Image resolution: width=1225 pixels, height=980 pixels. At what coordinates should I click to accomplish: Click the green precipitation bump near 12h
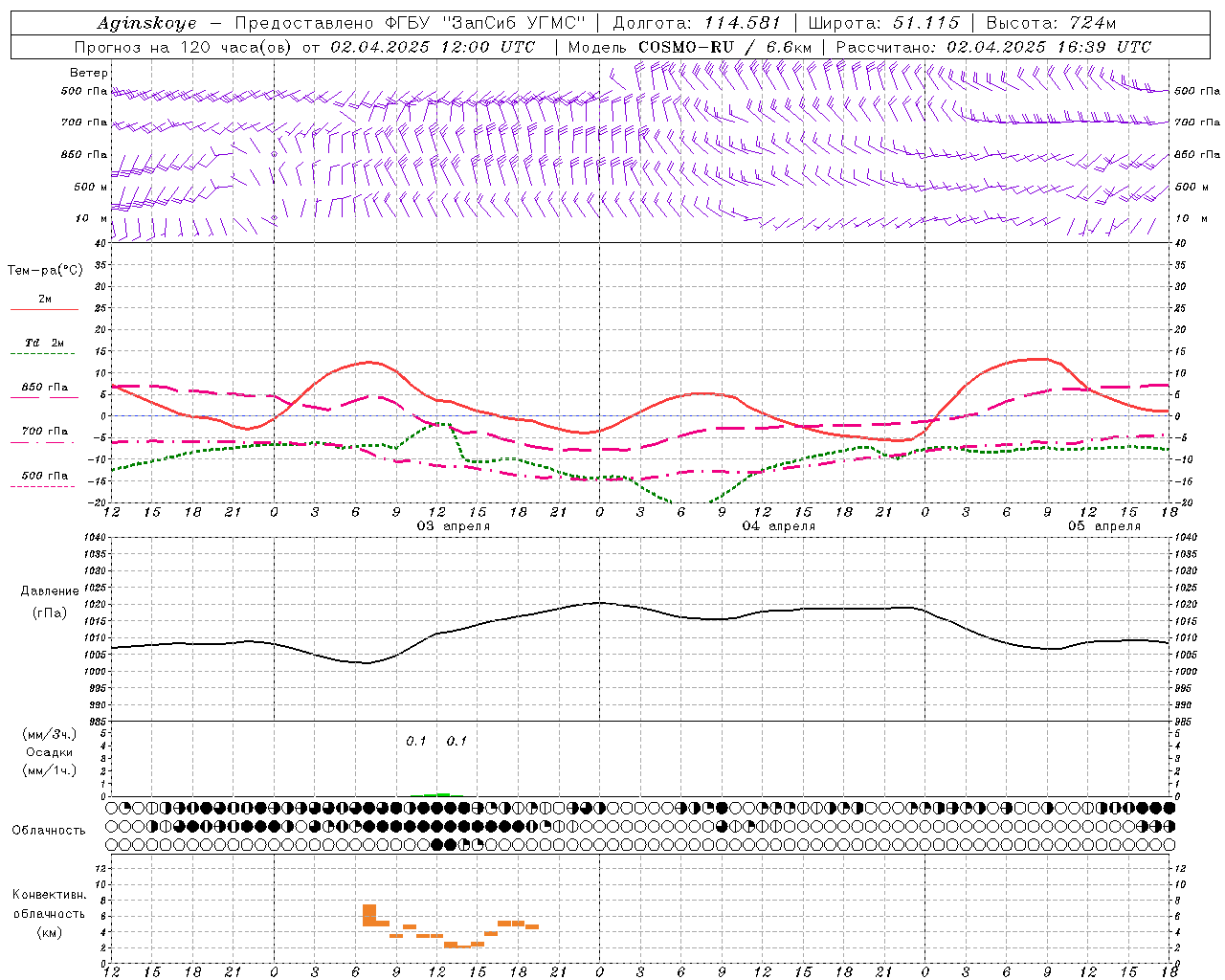(436, 794)
